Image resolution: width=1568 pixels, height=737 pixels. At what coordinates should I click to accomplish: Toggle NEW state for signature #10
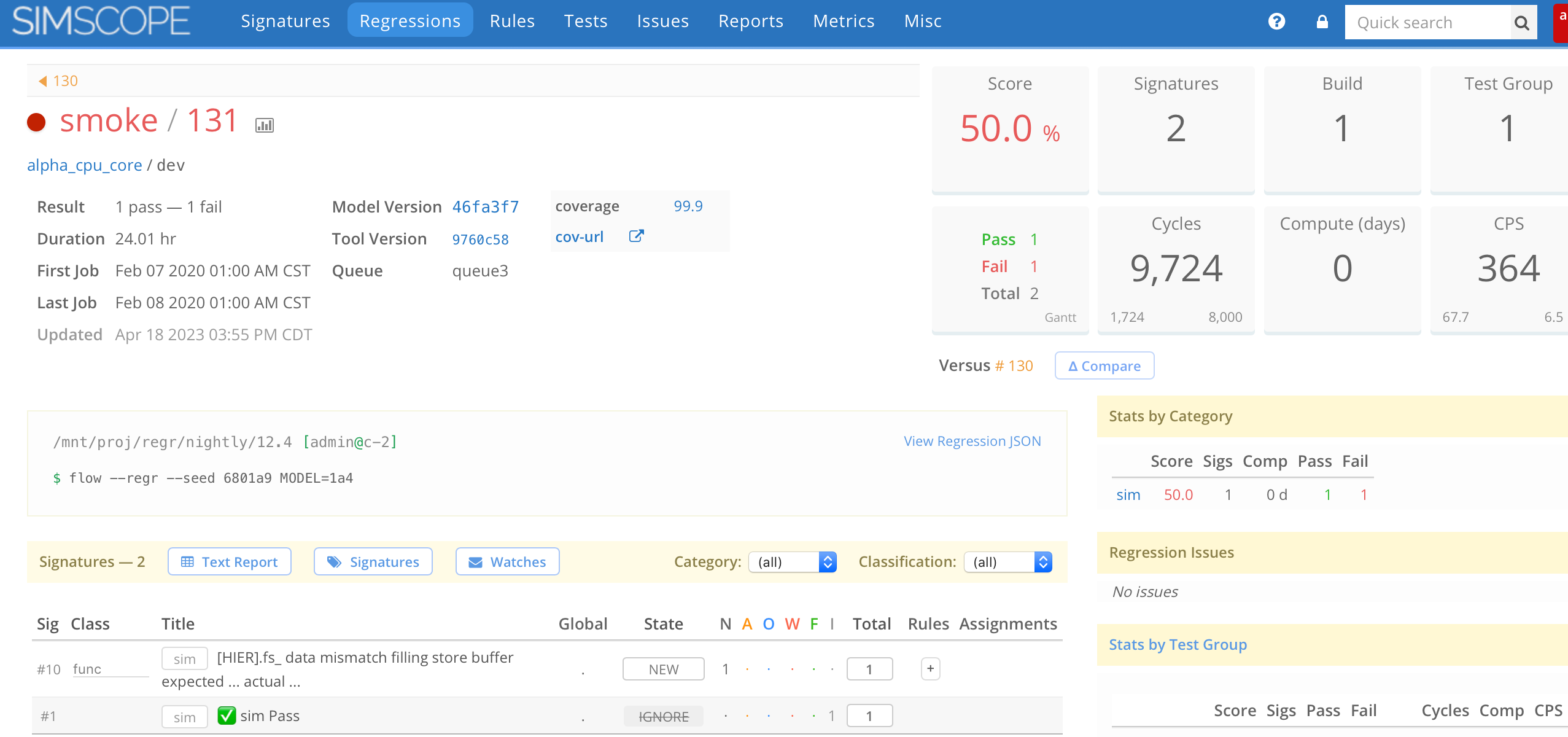tap(663, 669)
